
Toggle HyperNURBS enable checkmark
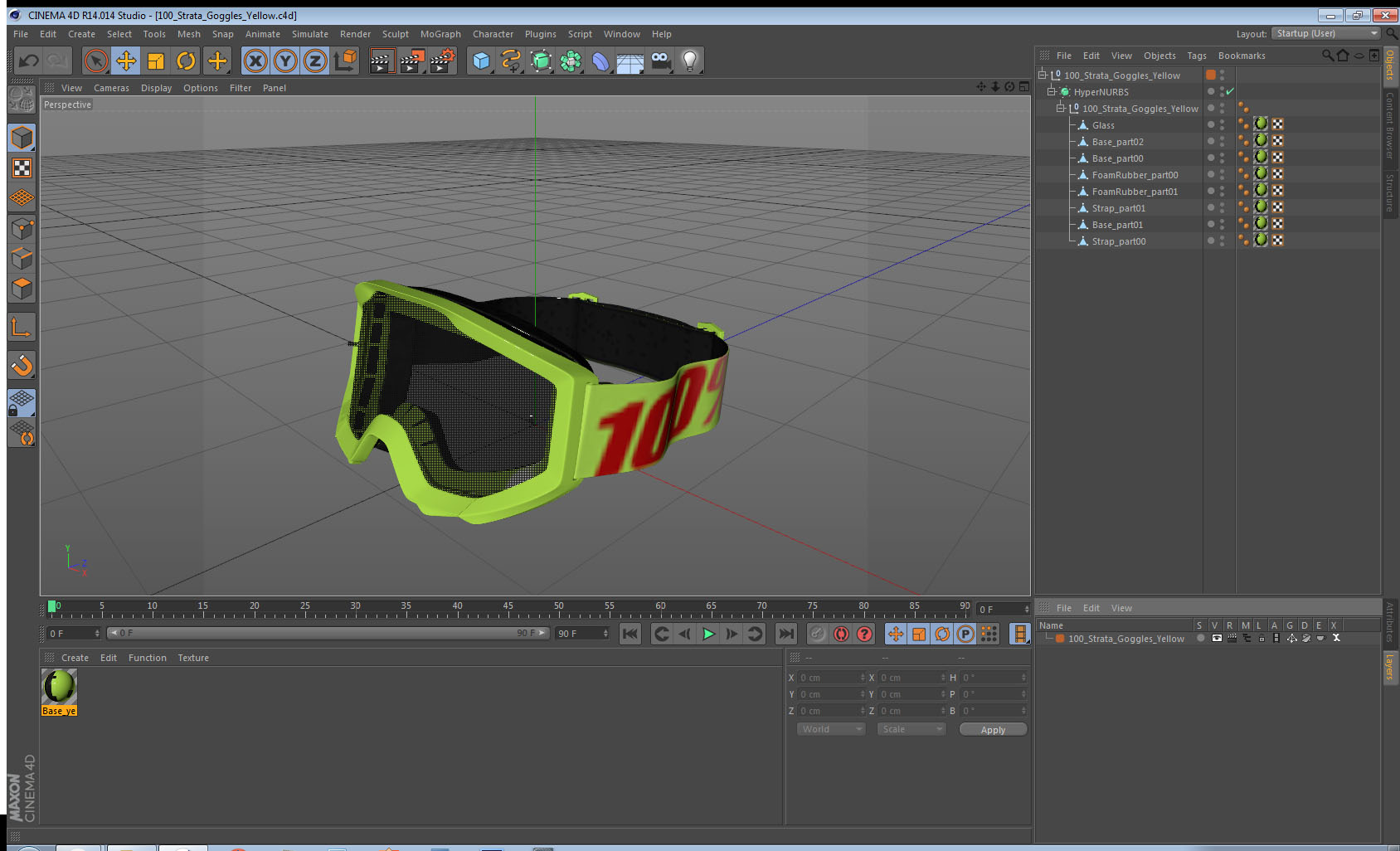click(1230, 91)
